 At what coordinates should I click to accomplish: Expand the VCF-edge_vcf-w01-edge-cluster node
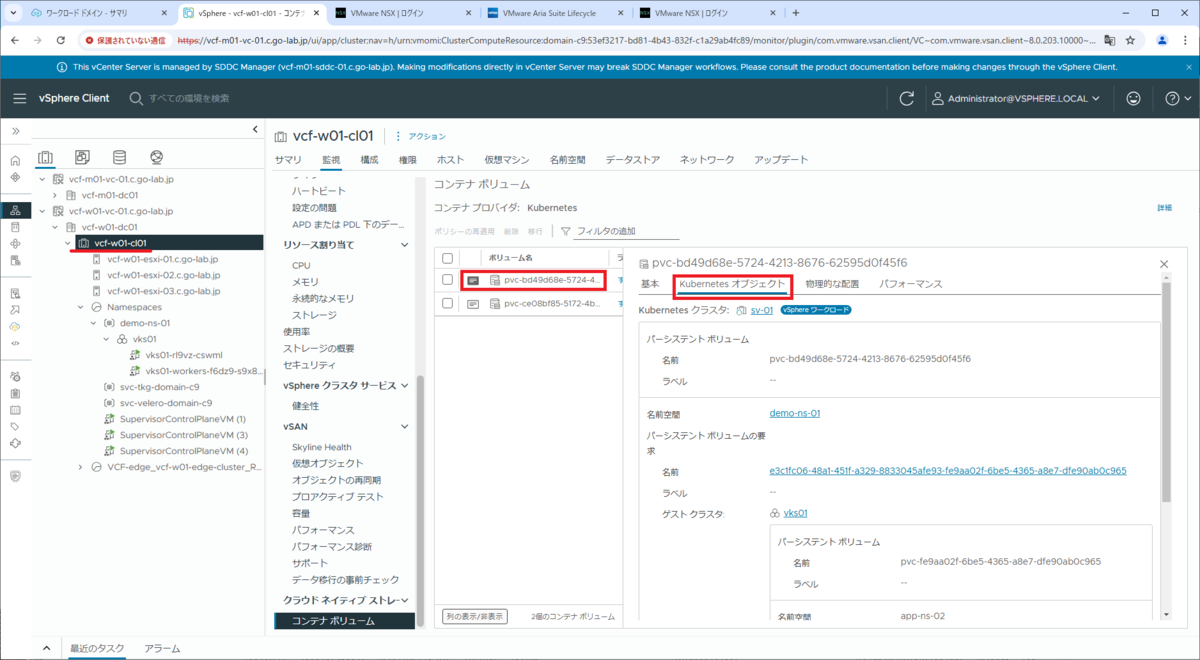click(x=80, y=467)
